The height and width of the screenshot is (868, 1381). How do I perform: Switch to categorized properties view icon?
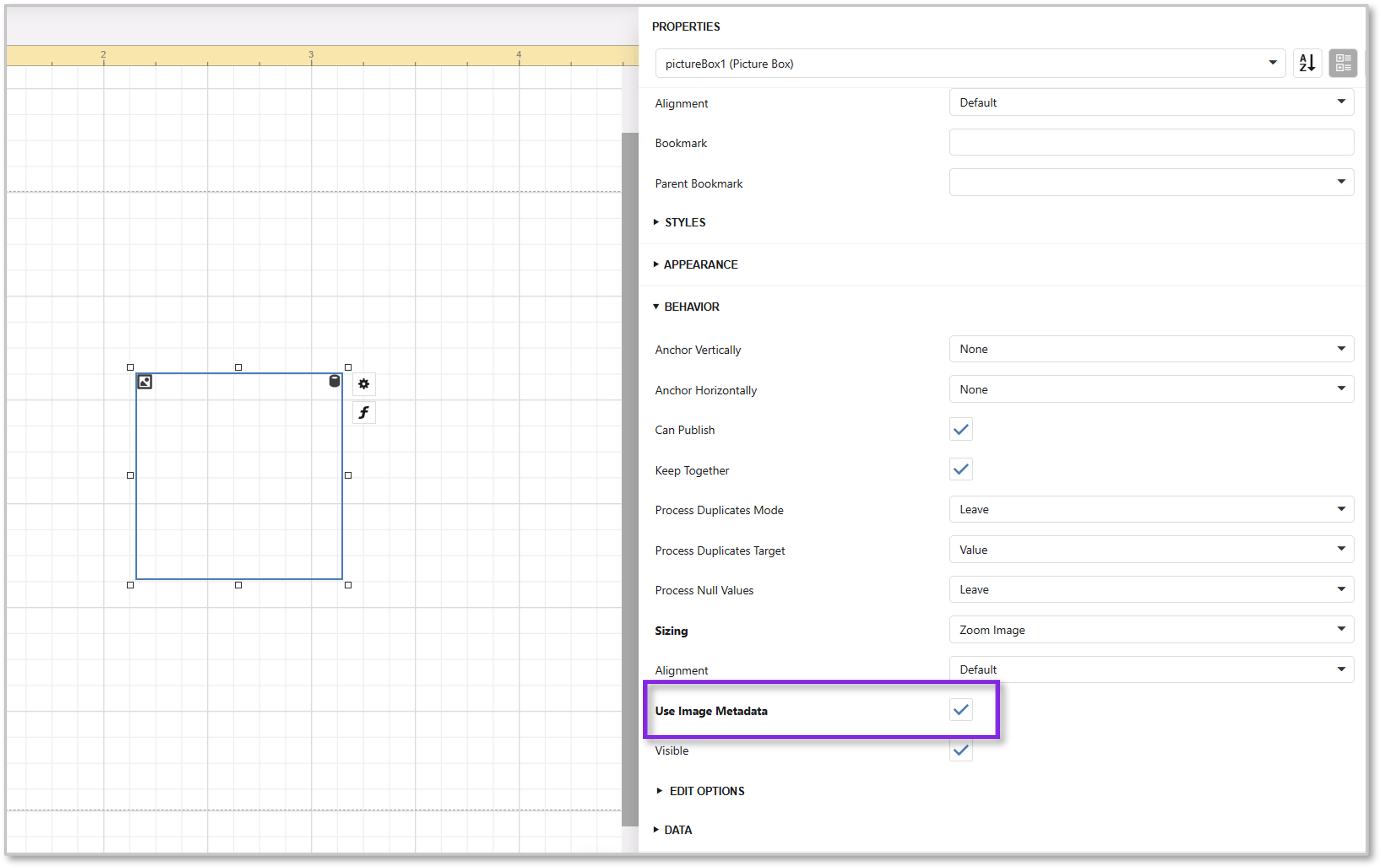[1343, 63]
